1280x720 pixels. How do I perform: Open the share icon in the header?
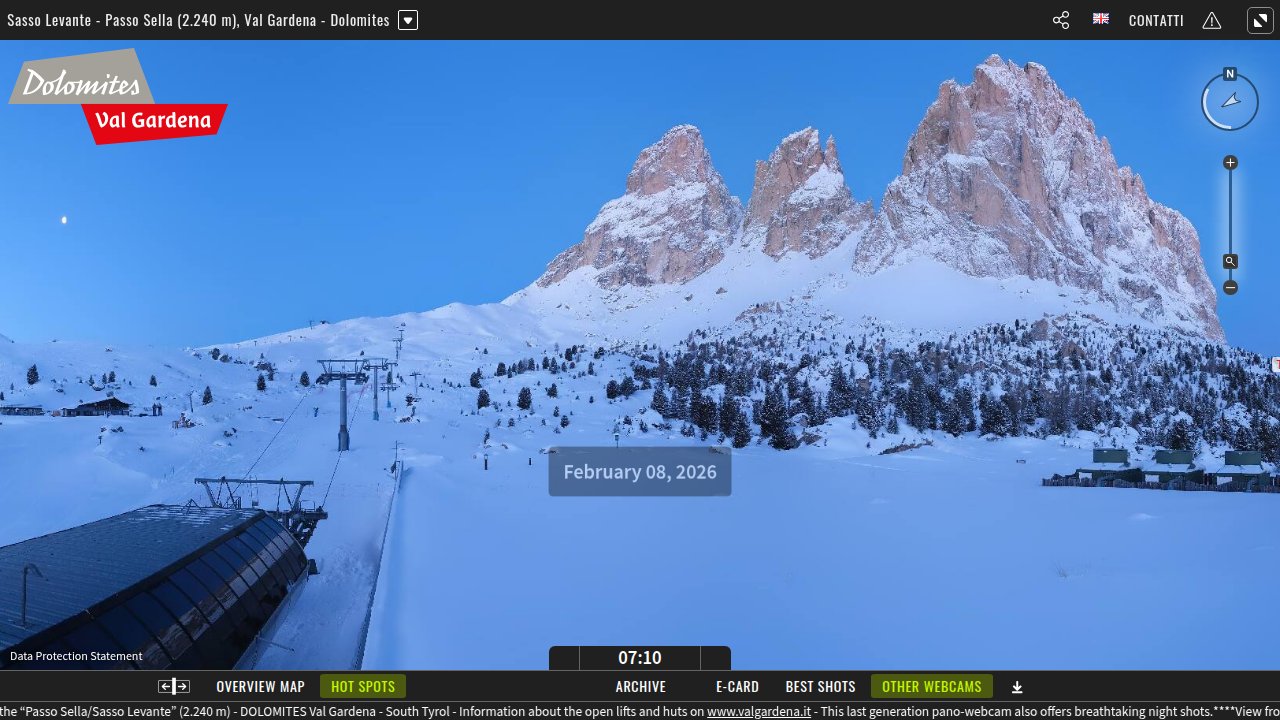coord(1060,20)
